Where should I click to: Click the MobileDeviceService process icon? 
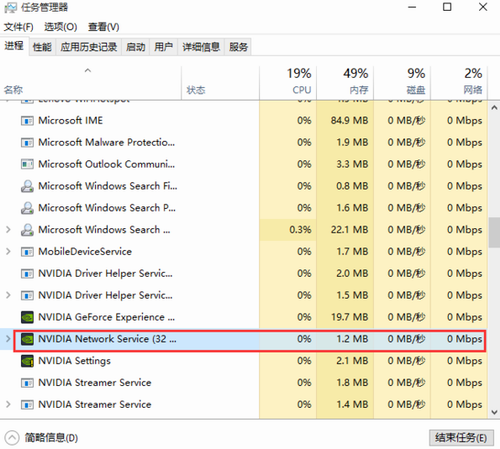point(27,252)
